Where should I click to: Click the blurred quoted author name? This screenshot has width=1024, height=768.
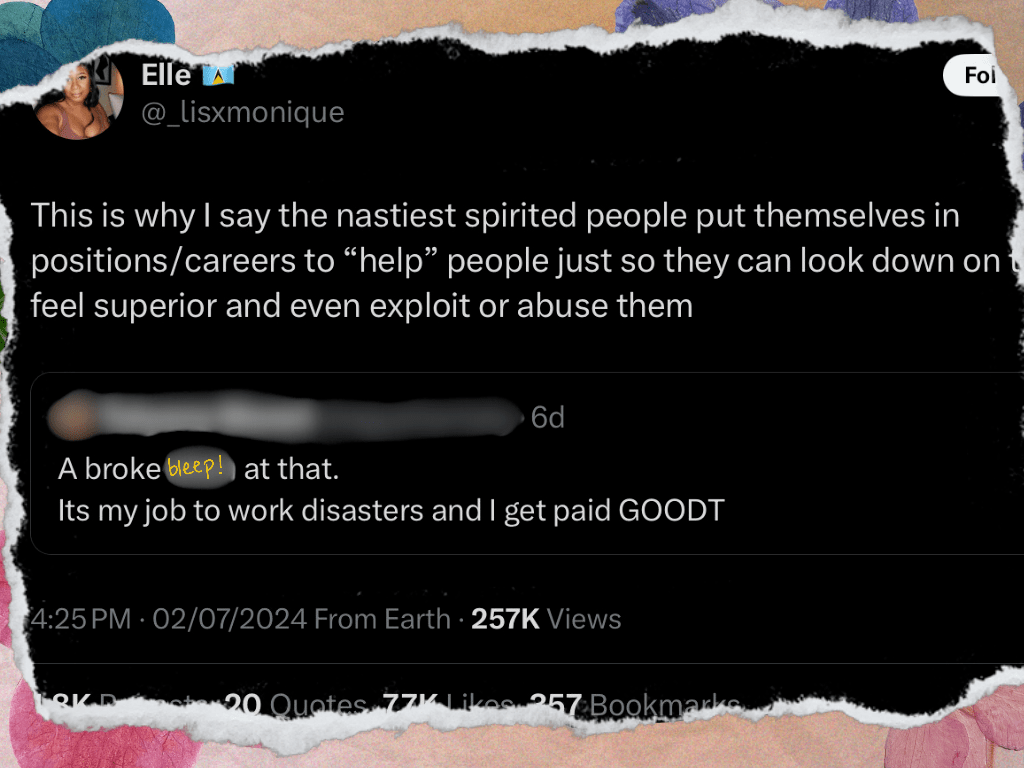point(307,416)
